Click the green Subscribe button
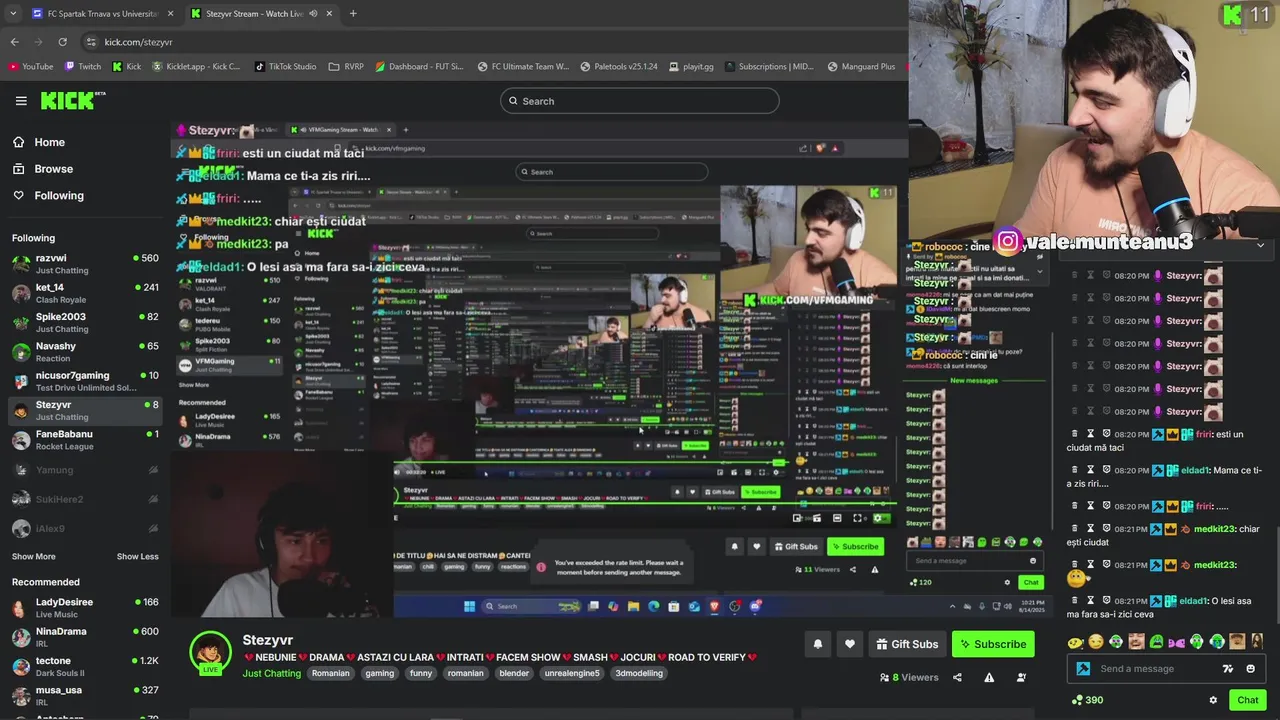This screenshot has height=720, width=1280. 993,644
